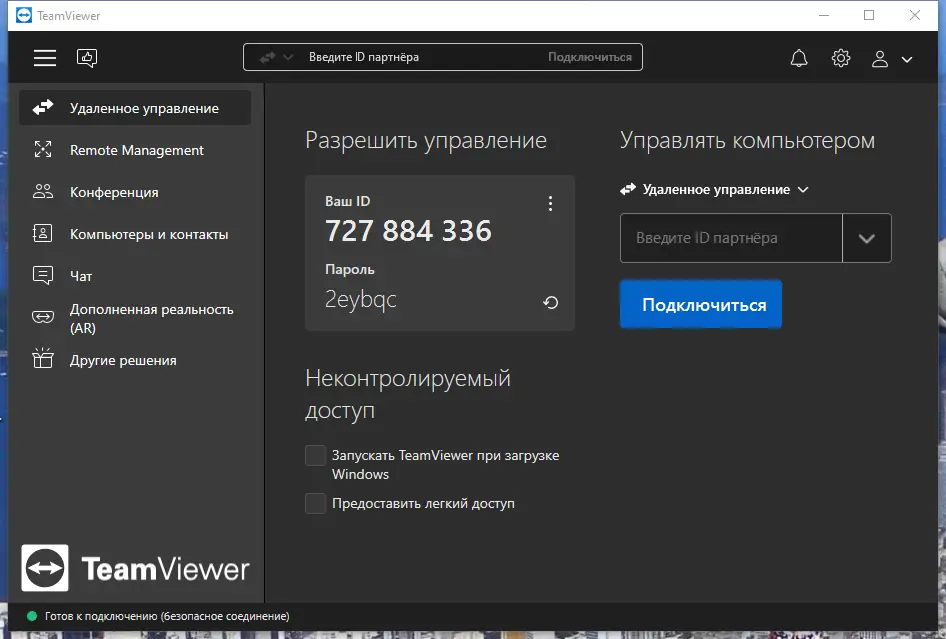Check Предоставить легкий доступ
Viewport: 946px width, 639px height.
(315, 503)
